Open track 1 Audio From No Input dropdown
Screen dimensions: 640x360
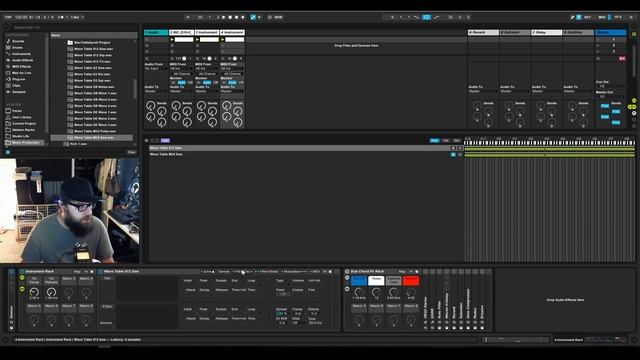coord(156,69)
